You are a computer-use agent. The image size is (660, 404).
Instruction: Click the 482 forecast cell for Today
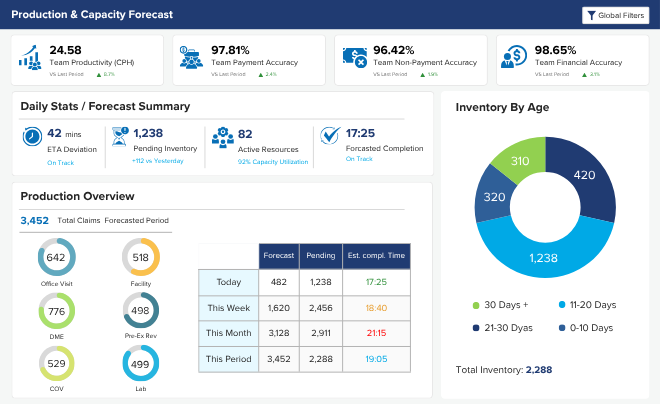[279, 282]
